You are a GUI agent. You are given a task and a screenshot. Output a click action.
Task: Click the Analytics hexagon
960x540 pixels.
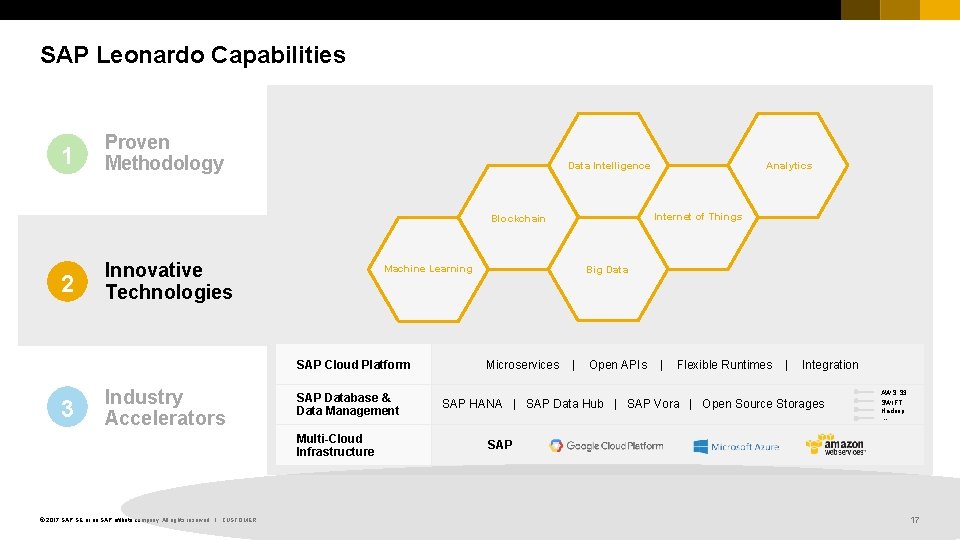788,166
